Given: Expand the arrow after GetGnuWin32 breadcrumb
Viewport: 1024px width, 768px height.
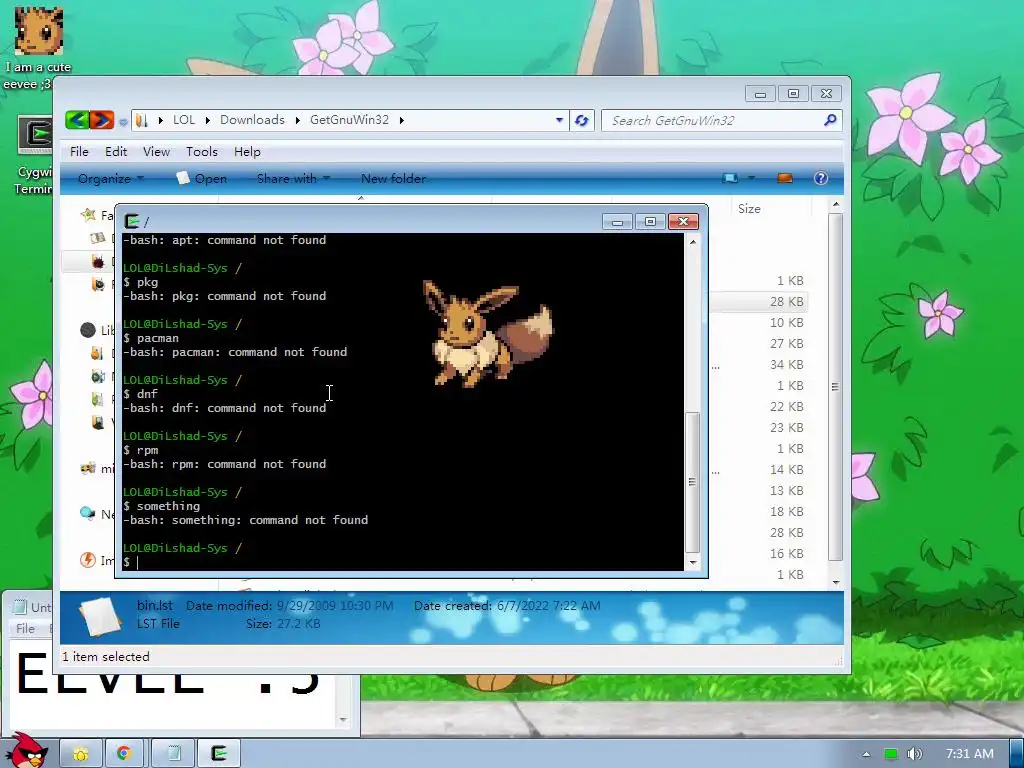Looking at the screenshot, I should pyautogui.click(x=401, y=120).
